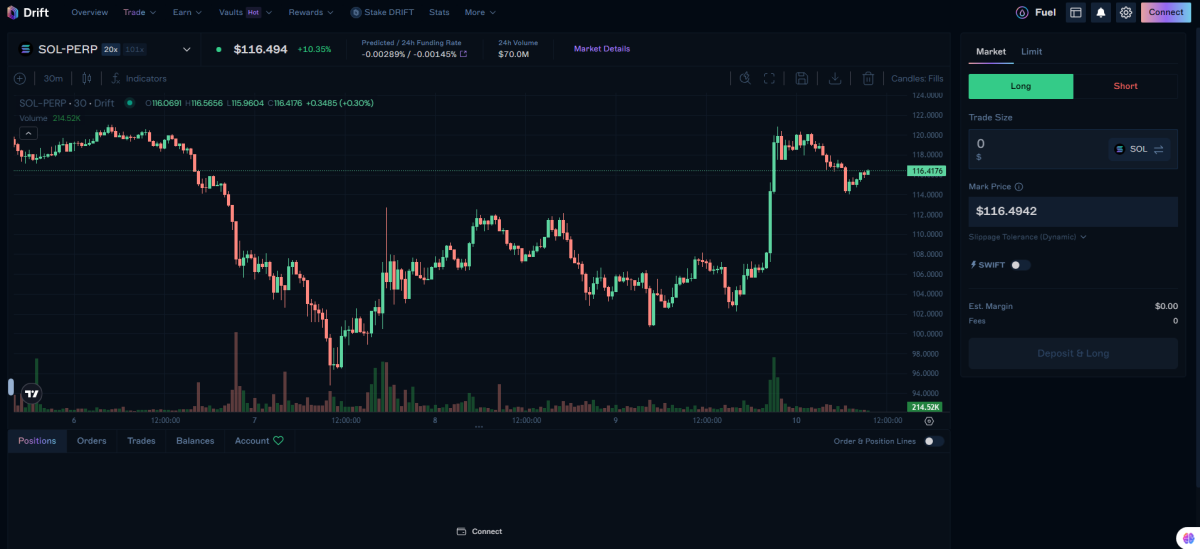Click Account health heart icon
This screenshot has height=549, width=1200.
click(278, 440)
